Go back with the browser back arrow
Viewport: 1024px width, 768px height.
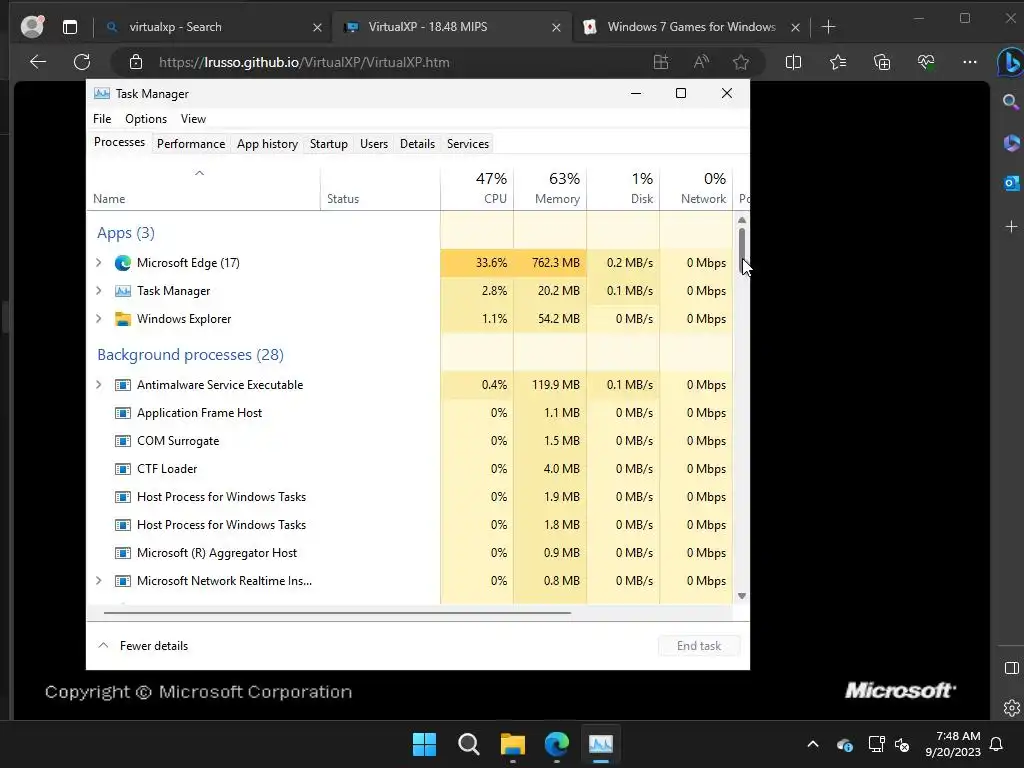(x=38, y=62)
